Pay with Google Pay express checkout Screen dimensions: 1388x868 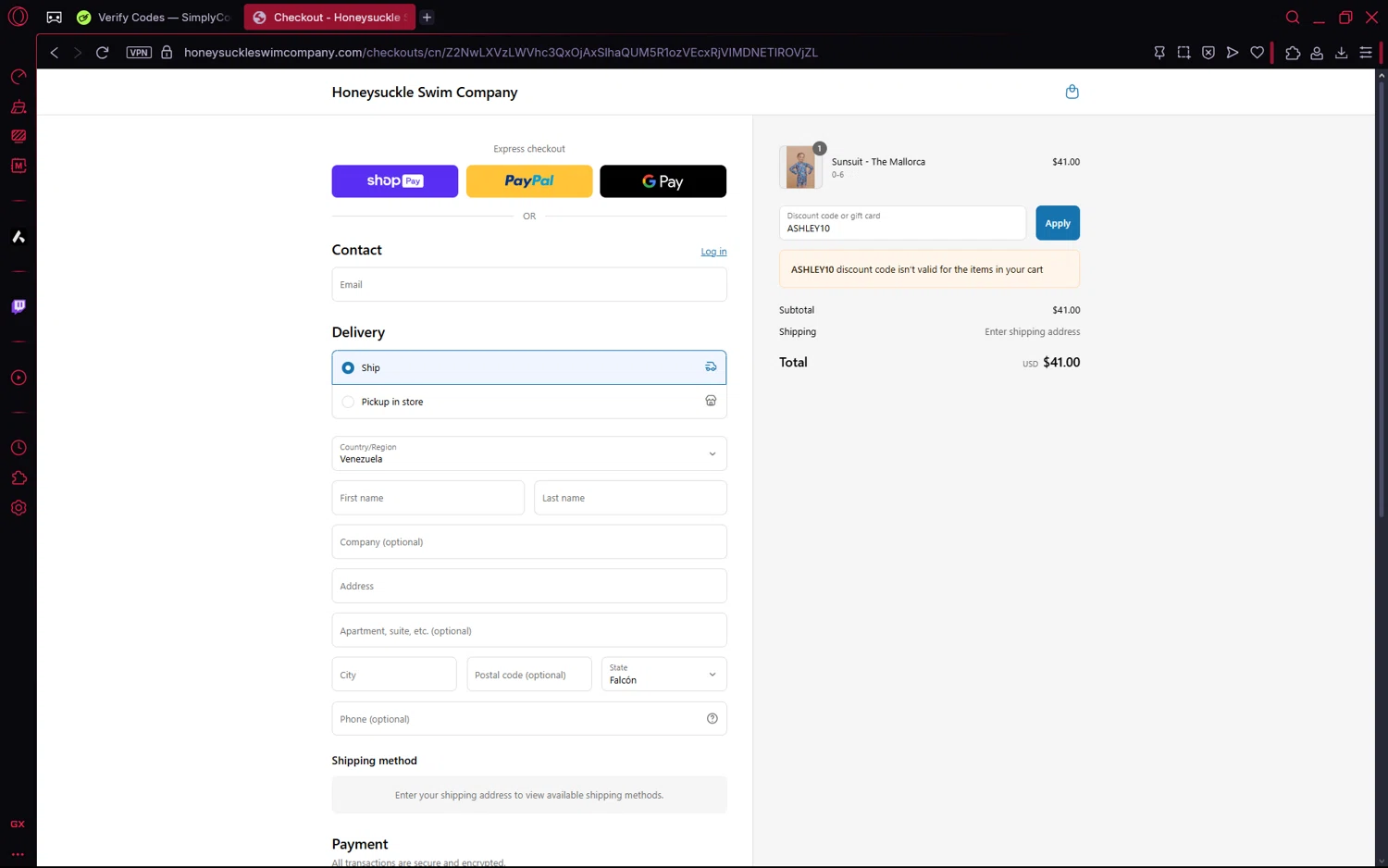point(663,181)
